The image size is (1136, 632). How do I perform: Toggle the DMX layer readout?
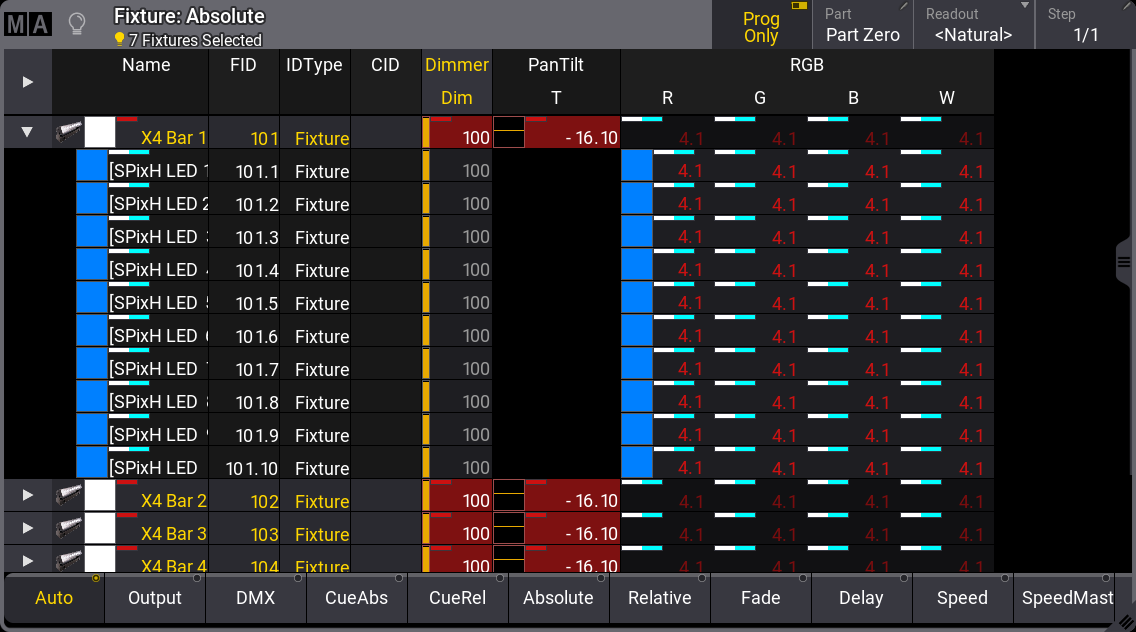click(256, 598)
